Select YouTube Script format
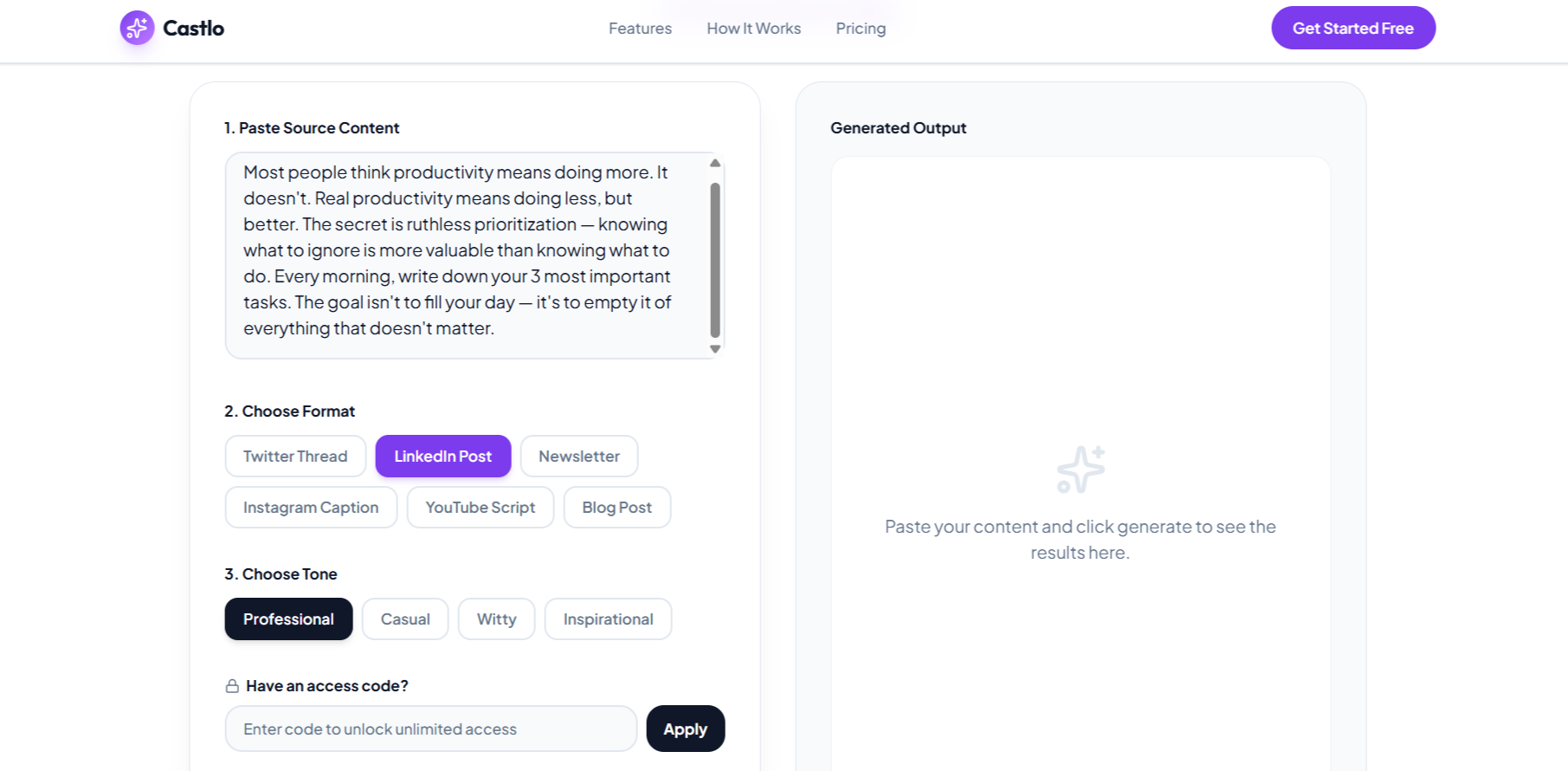Image resolution: width=1568 pixels, height=771 pixels. pos(481,507)
